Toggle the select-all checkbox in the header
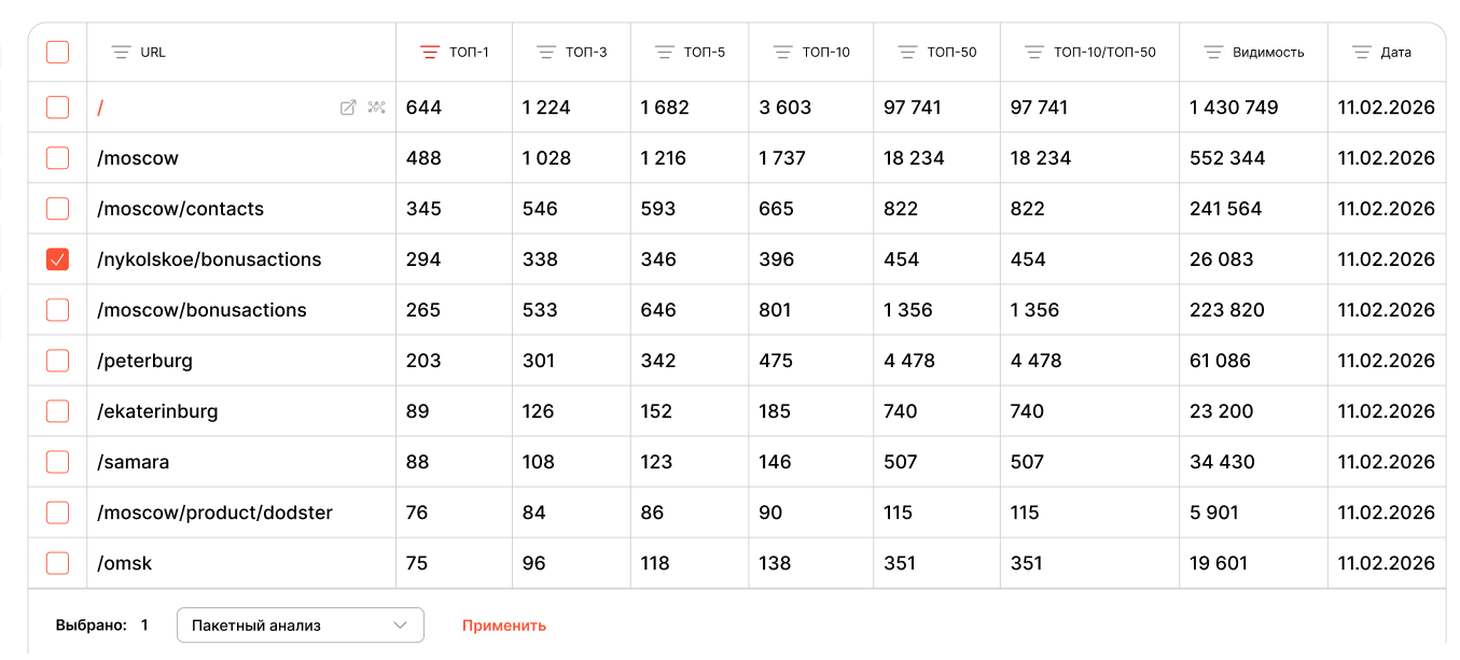The image size is (1460, 660). [58, 52]
